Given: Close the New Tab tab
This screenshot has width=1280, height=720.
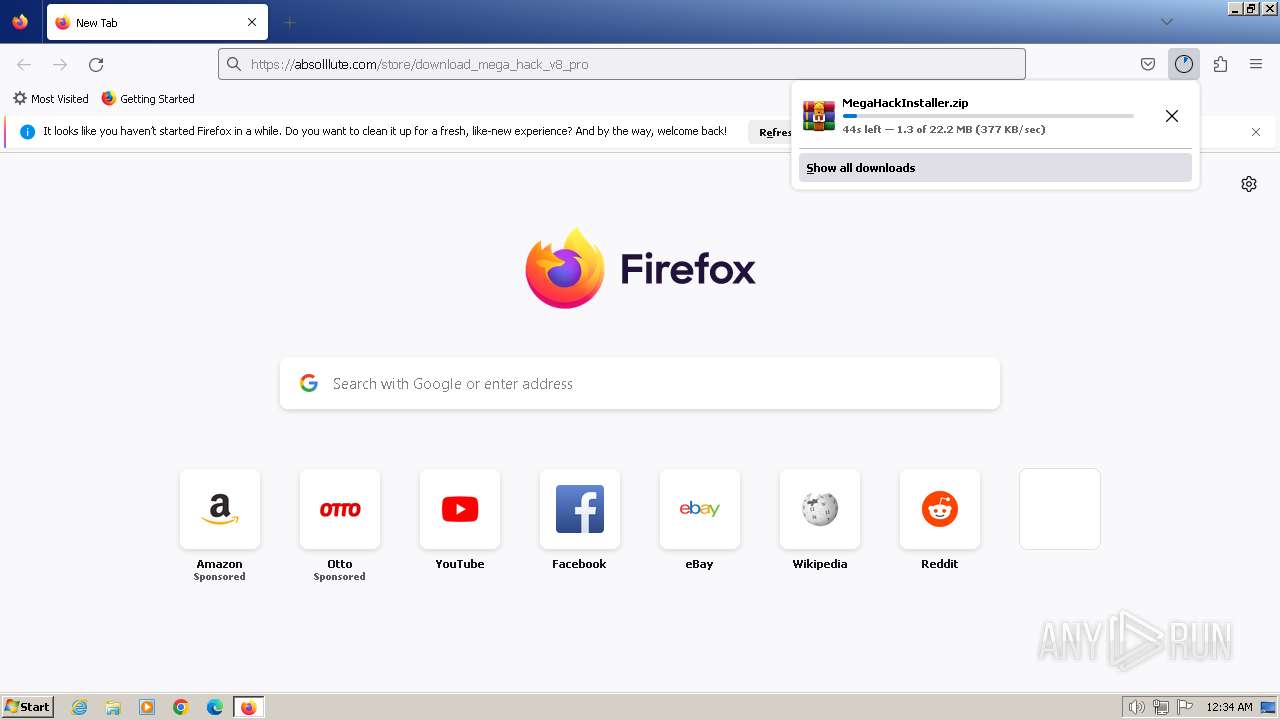Looking at the screenshot, I should (252, 22).
